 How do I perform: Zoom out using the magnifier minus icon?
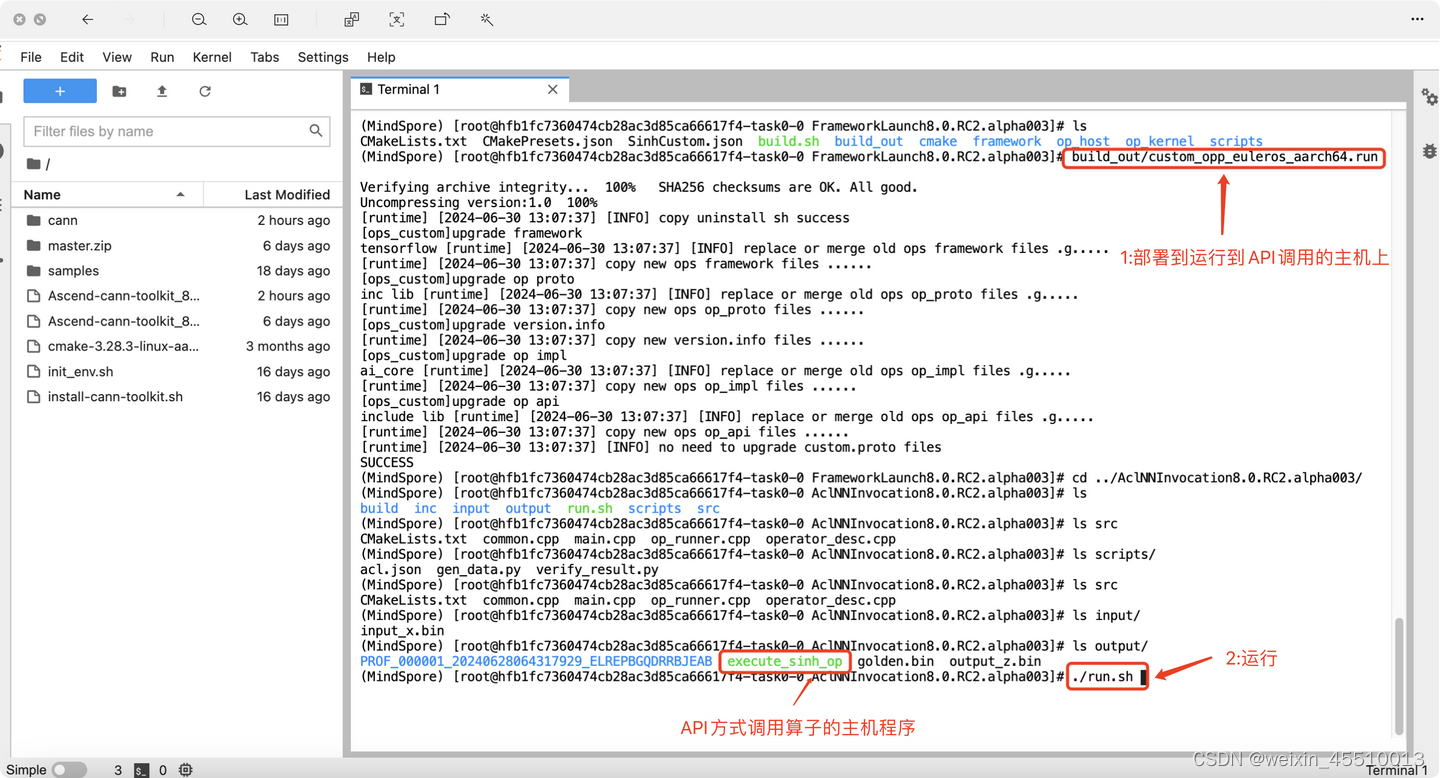coord(199,19)
